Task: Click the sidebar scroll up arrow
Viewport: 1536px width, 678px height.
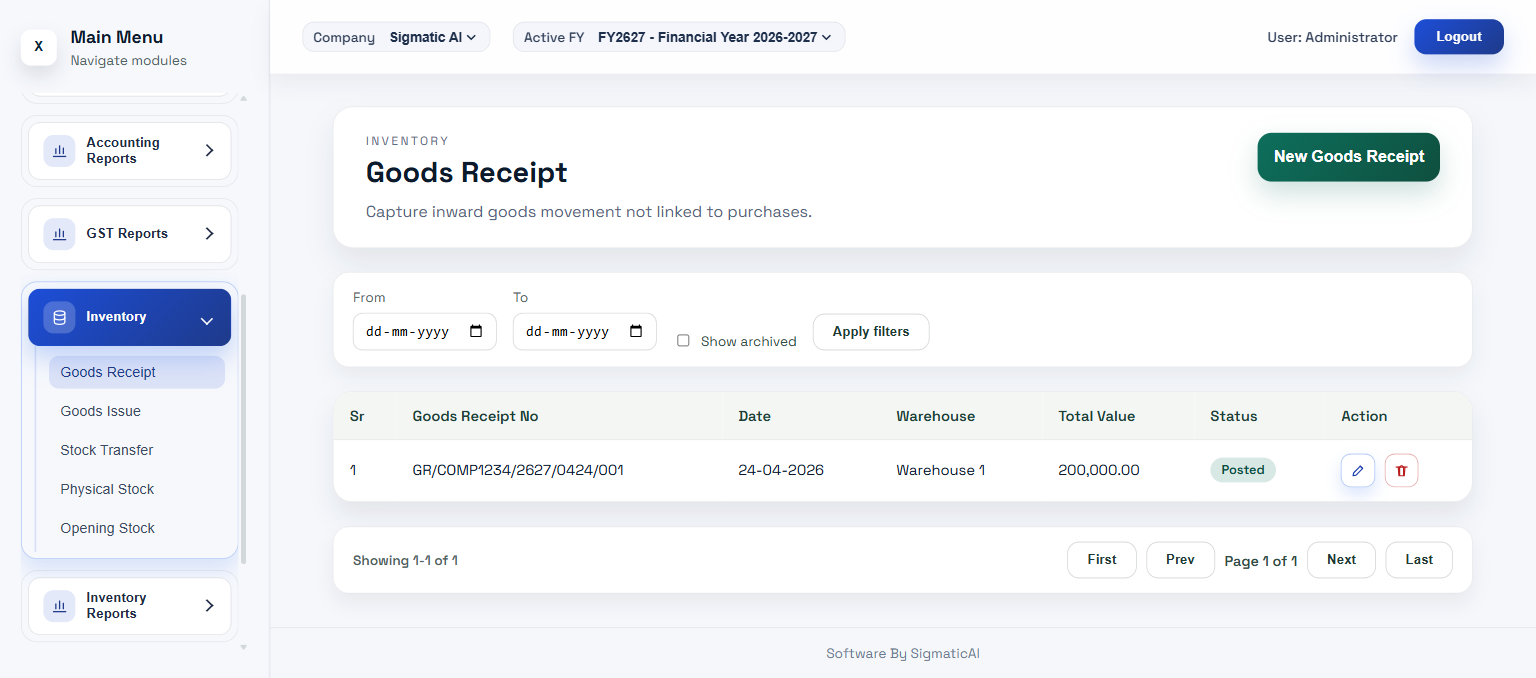Action: click(x=243, y=98)
